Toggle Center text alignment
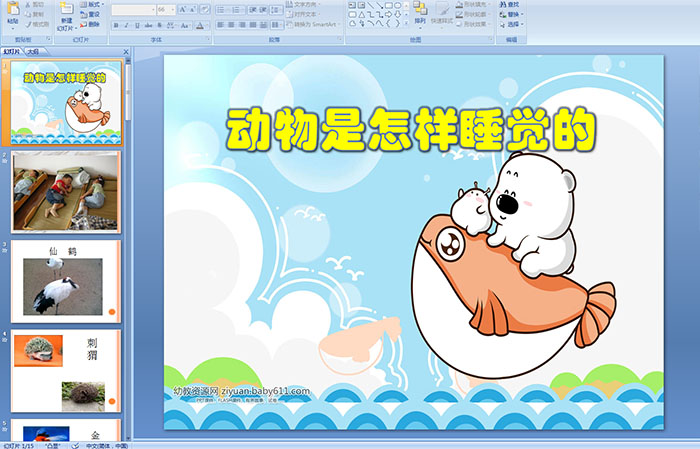This screenshot has height=449, width=700. click(231, 25)
